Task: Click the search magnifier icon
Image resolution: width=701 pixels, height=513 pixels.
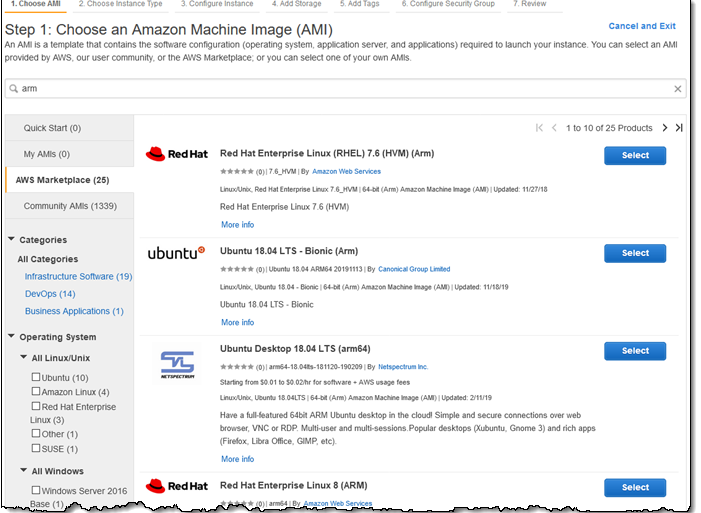Action: click(13, 89)
